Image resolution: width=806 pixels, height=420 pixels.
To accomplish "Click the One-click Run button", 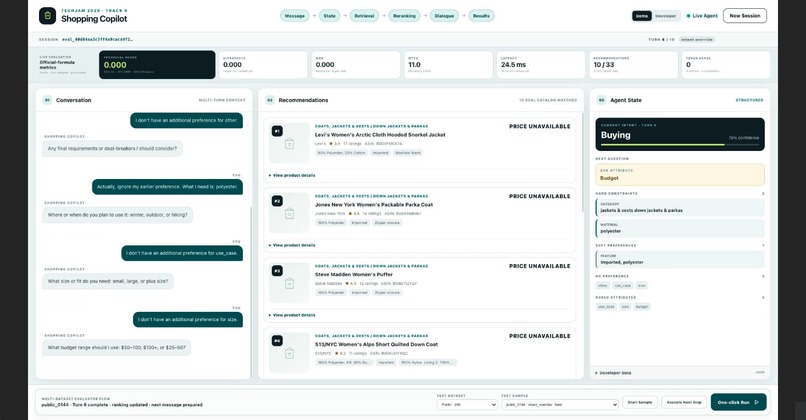I will click(739, 403).
